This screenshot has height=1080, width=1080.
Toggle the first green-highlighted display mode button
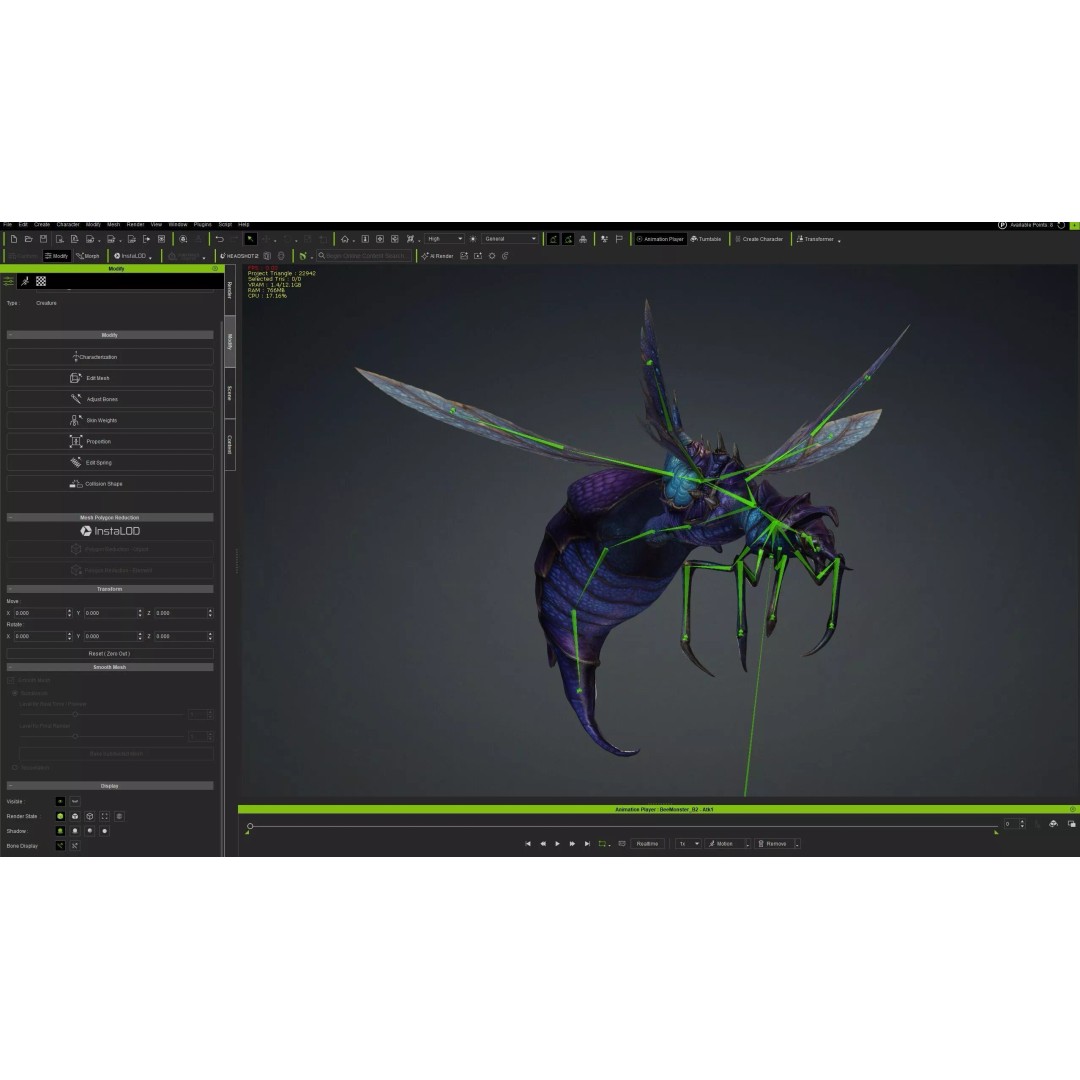click(x=553, y=239)
